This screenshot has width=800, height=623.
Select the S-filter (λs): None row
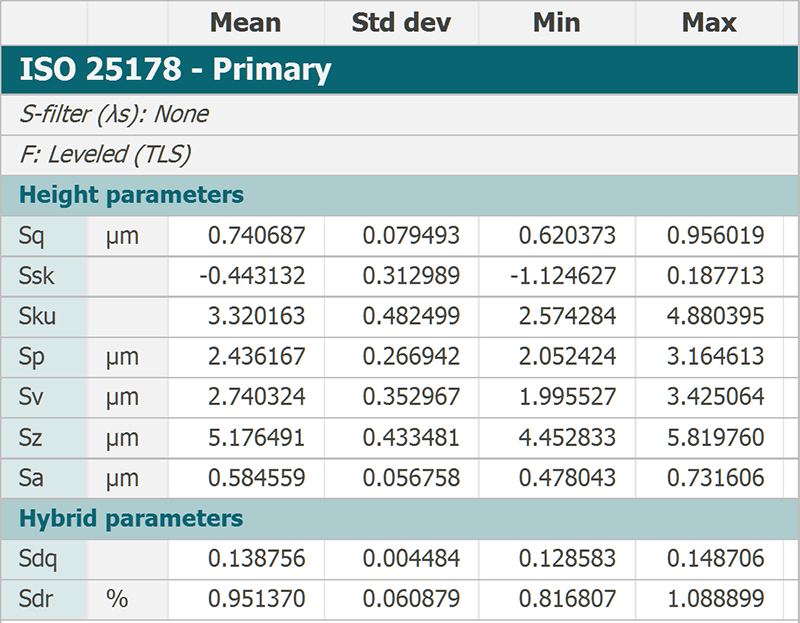[x=399, y=114]
